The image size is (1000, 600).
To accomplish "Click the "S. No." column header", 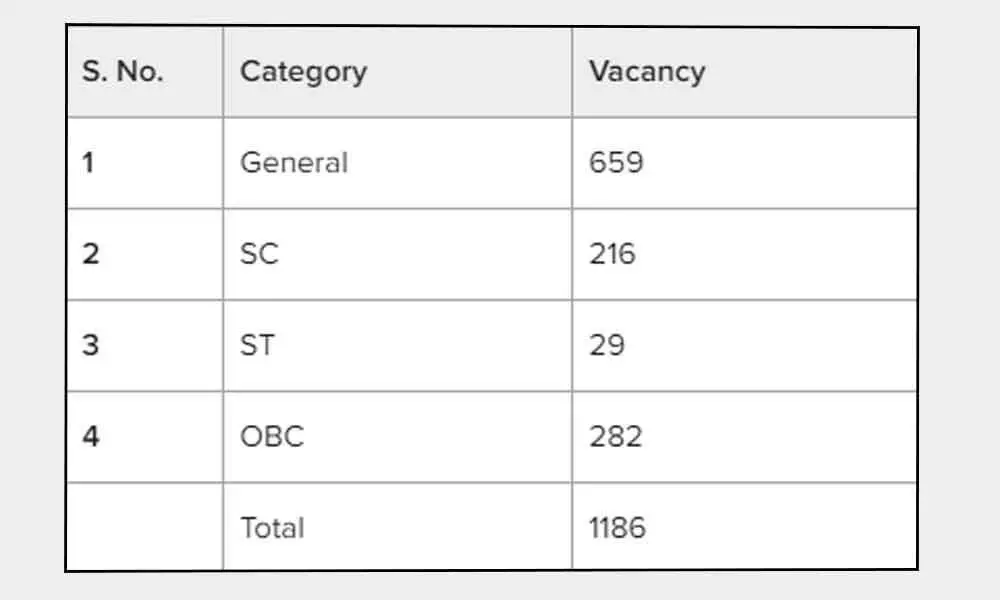I will coord(123,72).
